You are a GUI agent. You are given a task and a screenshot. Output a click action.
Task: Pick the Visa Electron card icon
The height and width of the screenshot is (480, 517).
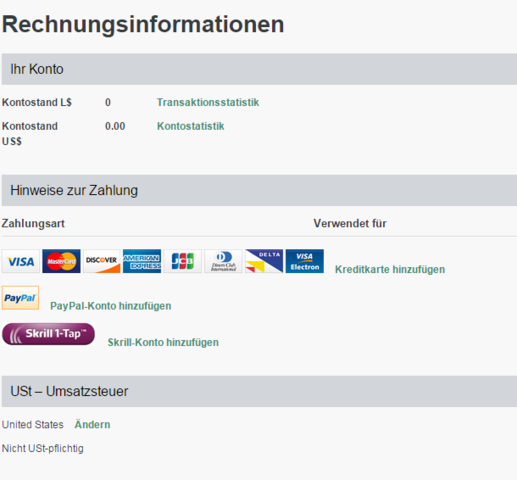click(x=305, y=261)
